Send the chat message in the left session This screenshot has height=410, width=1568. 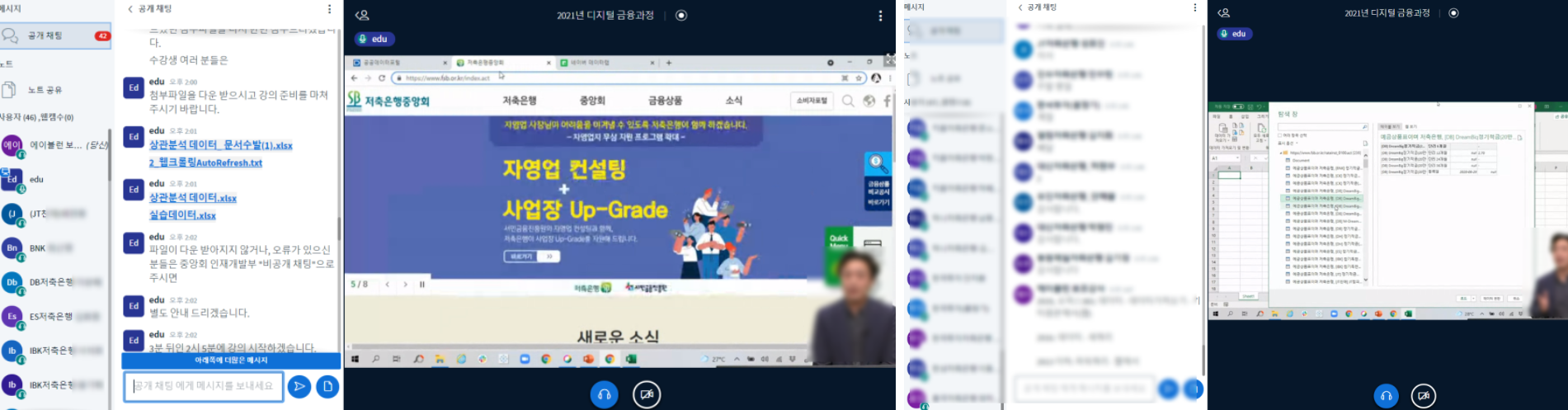(299, 386)
